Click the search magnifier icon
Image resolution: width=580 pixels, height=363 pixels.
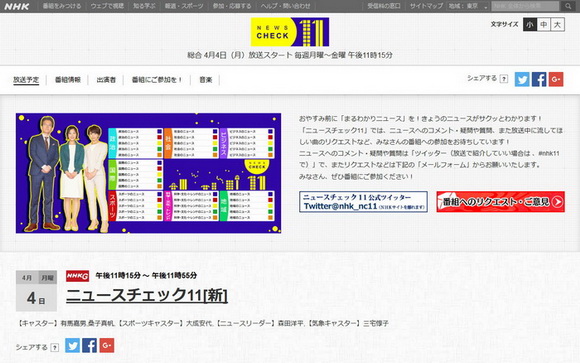coord(568,6)
